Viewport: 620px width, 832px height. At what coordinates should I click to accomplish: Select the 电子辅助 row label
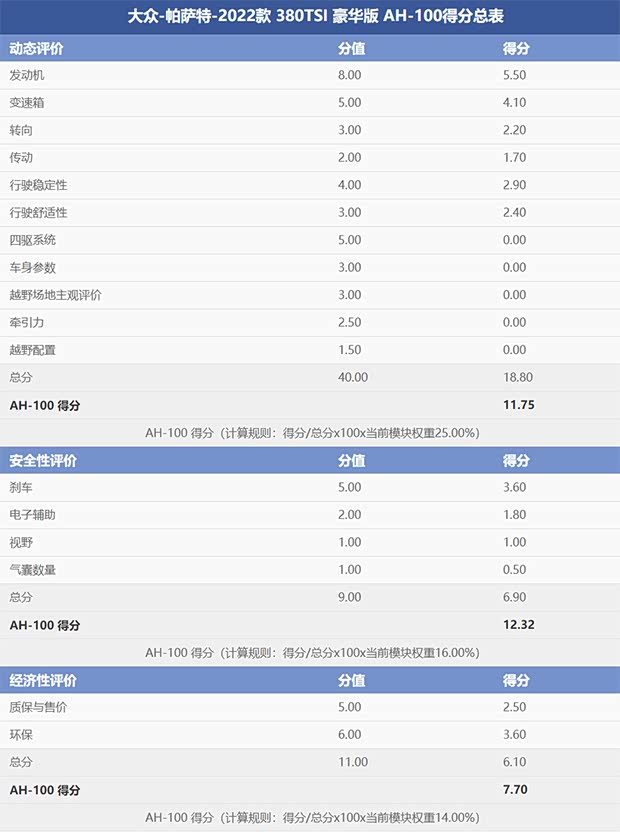tap(32, 515)
